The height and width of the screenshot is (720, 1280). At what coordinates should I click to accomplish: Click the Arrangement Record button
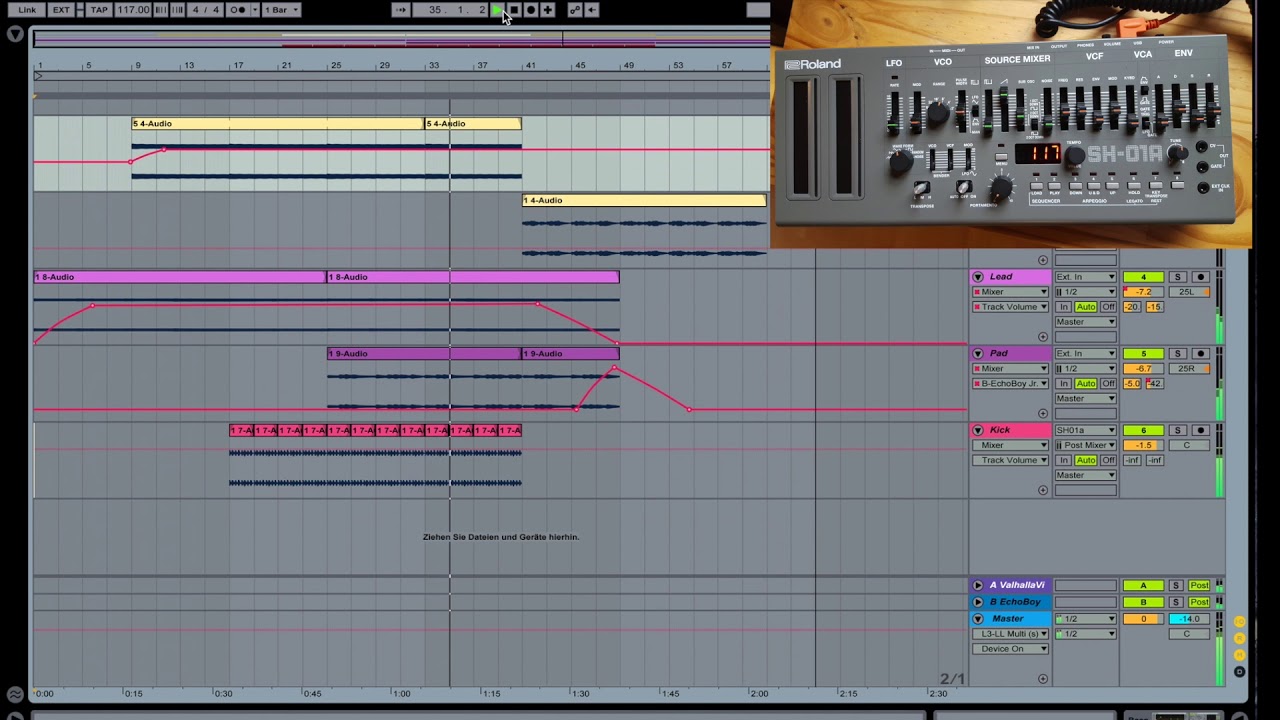530,10
